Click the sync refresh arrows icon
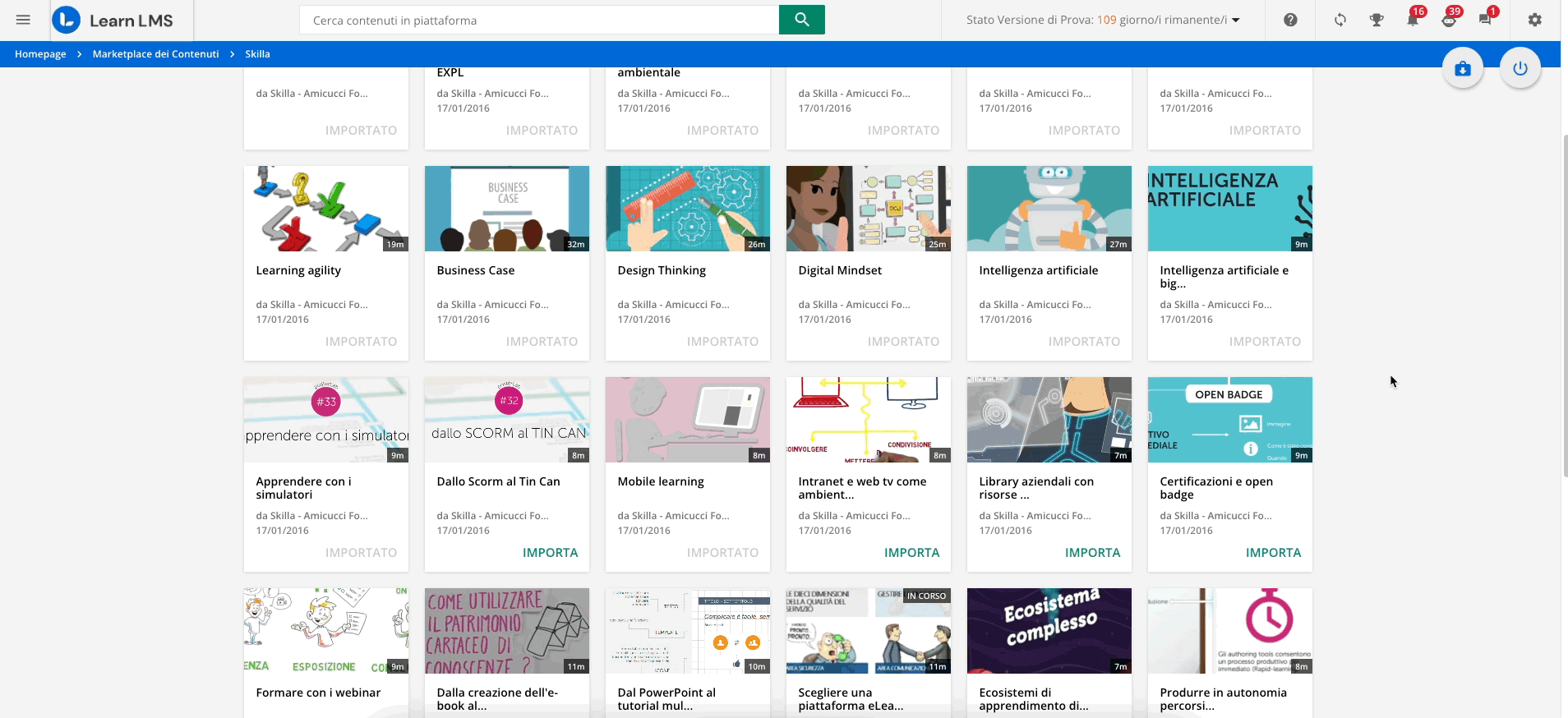The image size is (1568, 718). click(x=1340, y=20)
